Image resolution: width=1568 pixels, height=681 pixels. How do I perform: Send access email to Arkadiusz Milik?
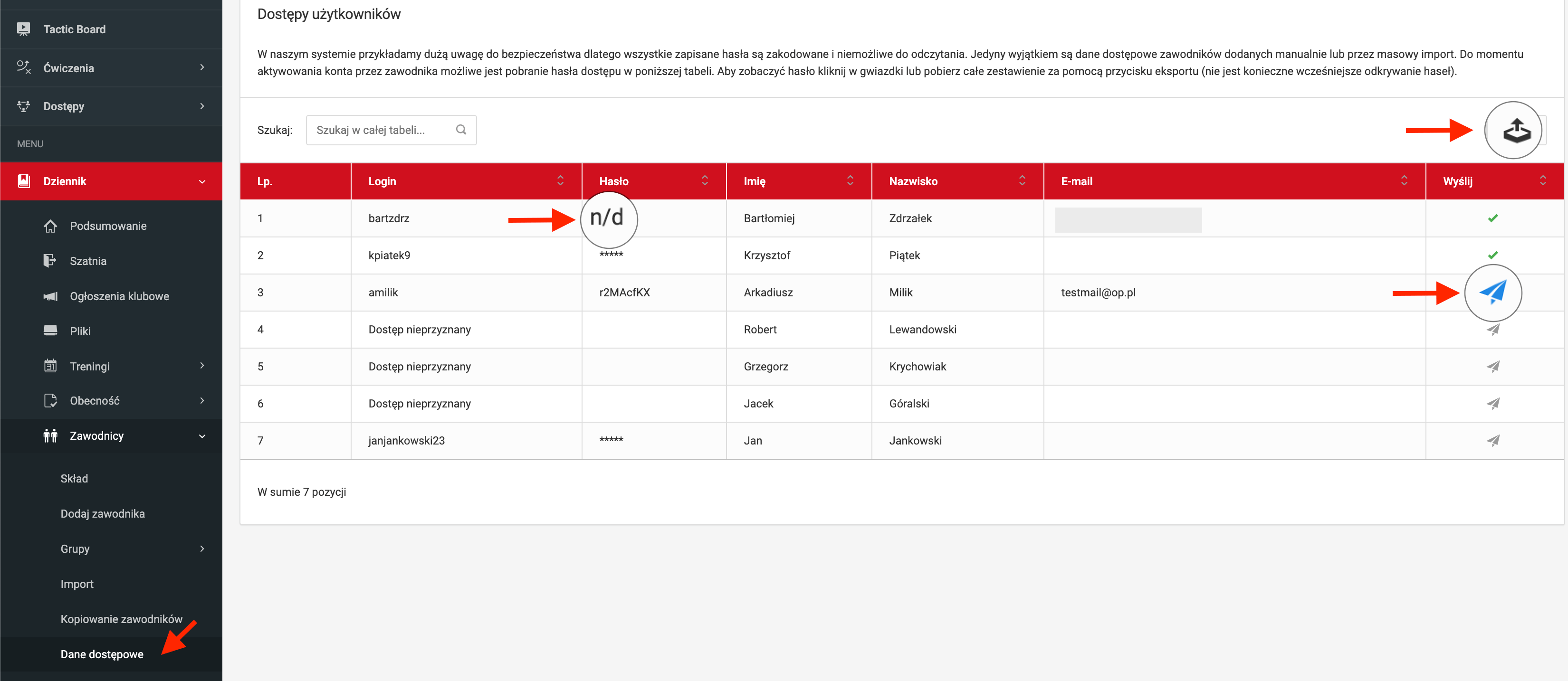(x=1492, y=292)
